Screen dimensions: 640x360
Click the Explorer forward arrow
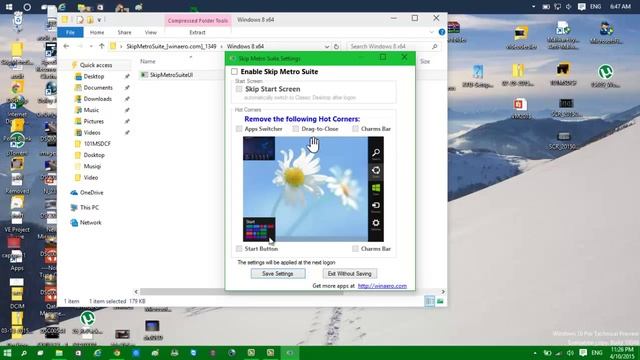[x=80, y=46]
